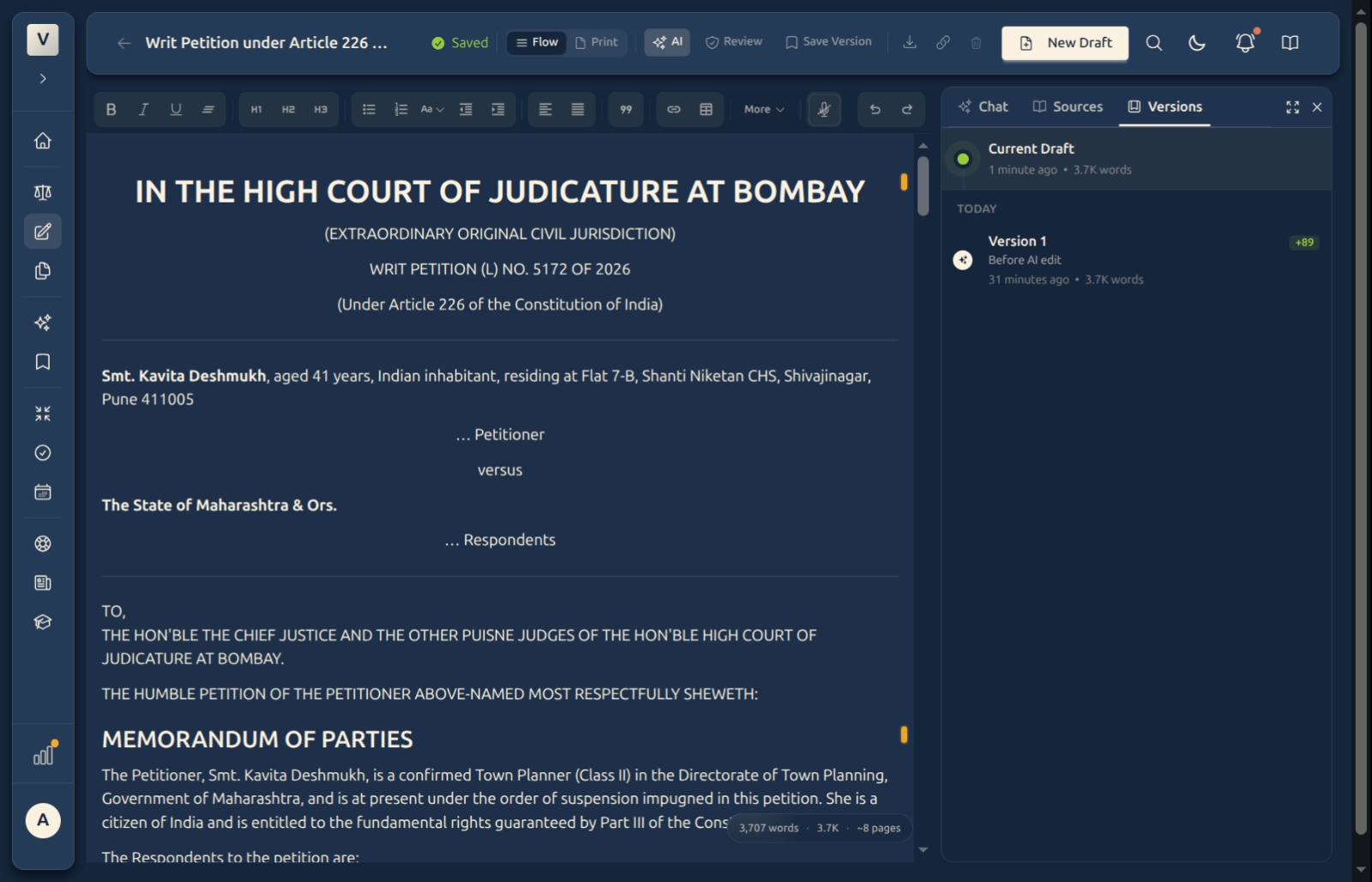Click Save Version
Image resolution: width=1372 pixels, height=882 pixels.
pos(828,42)
